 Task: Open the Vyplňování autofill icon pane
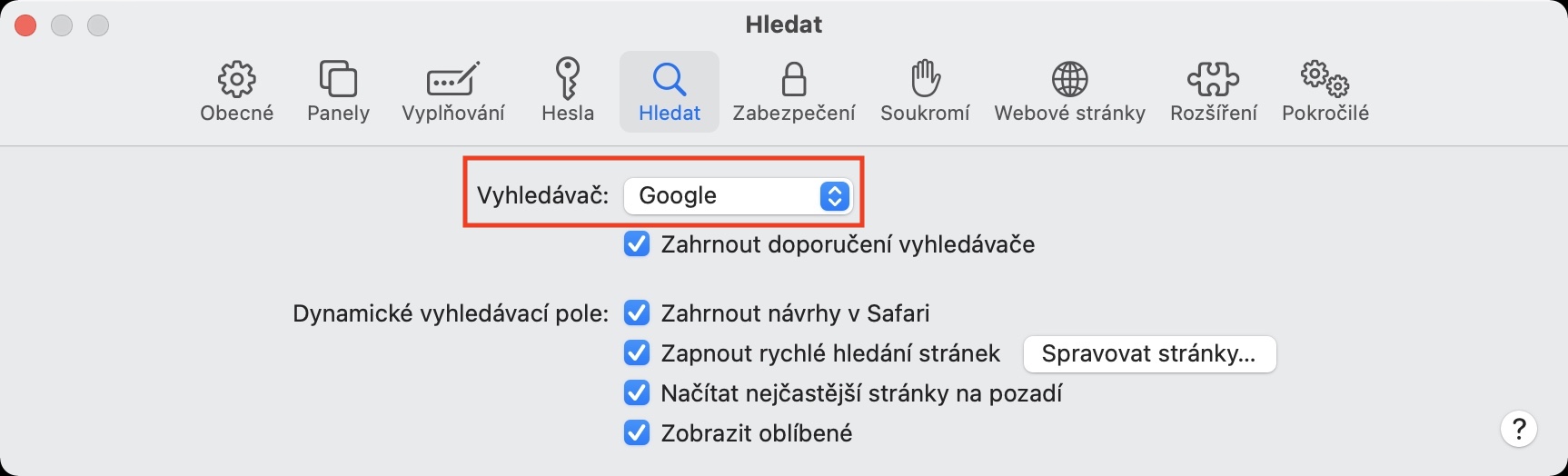453,92
